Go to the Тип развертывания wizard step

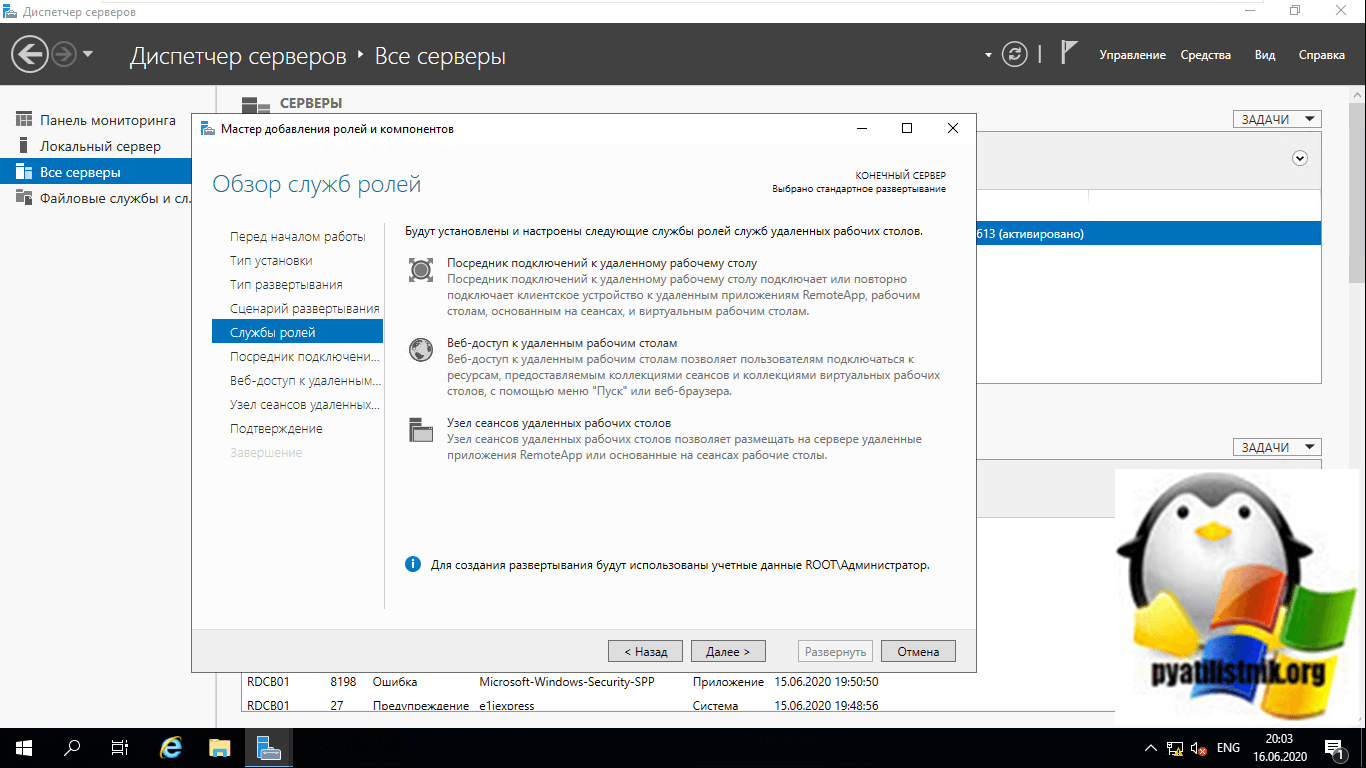[286, 284]
